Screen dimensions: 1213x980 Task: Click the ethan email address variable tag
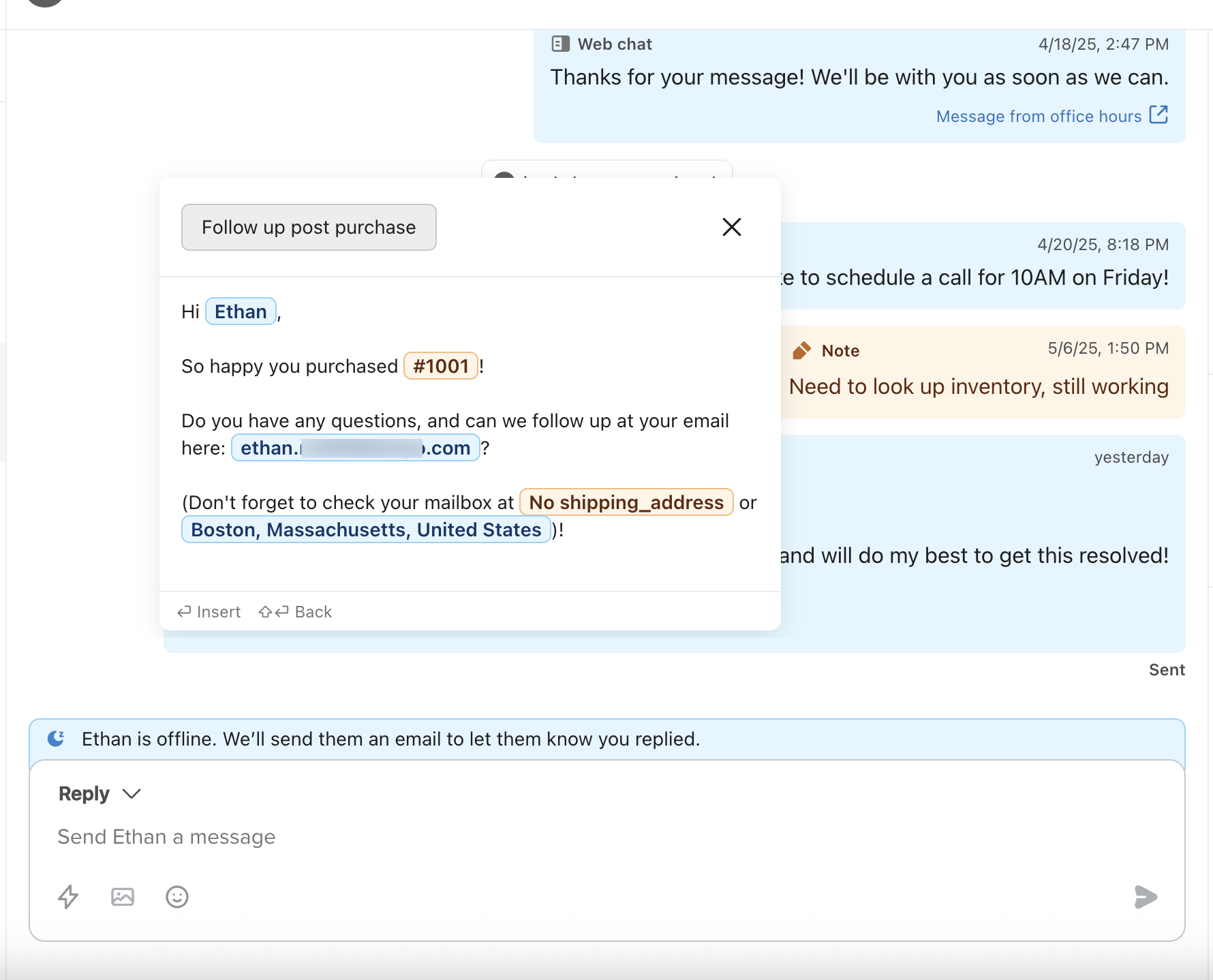point(355,448)
